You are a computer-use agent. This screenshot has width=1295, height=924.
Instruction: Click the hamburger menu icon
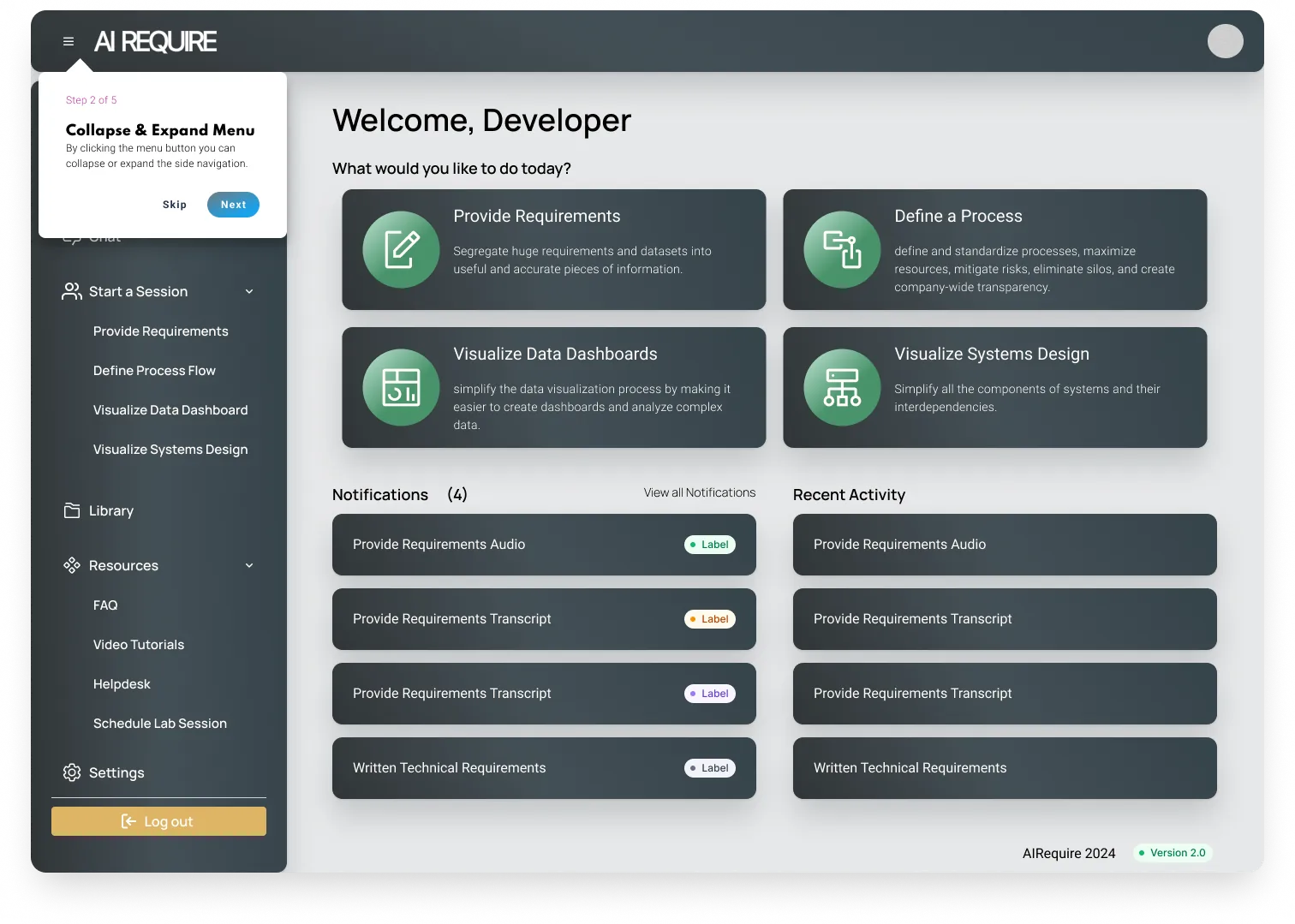(69, 41)
